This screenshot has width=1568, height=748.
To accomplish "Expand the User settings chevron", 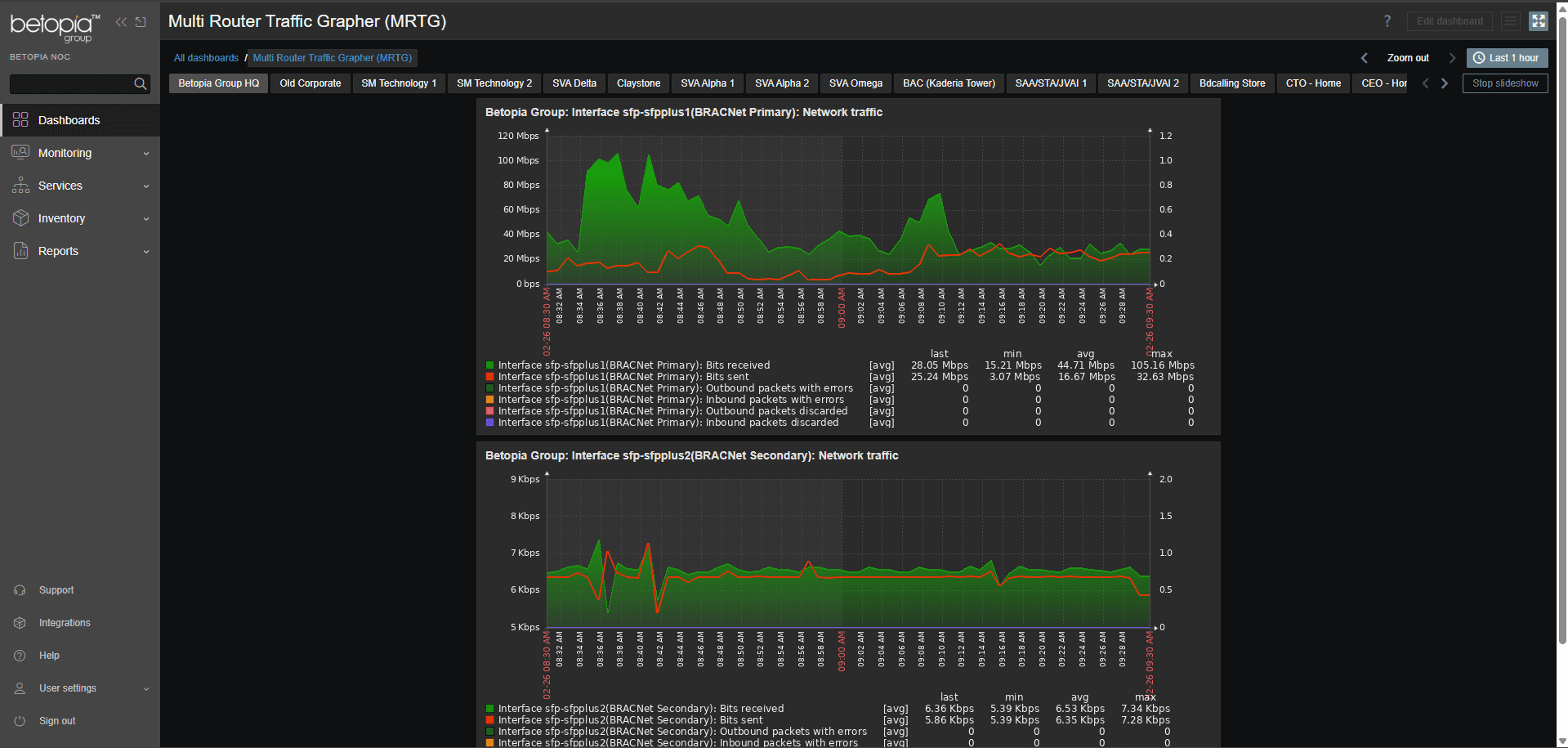I will click(x=146, y=689).
